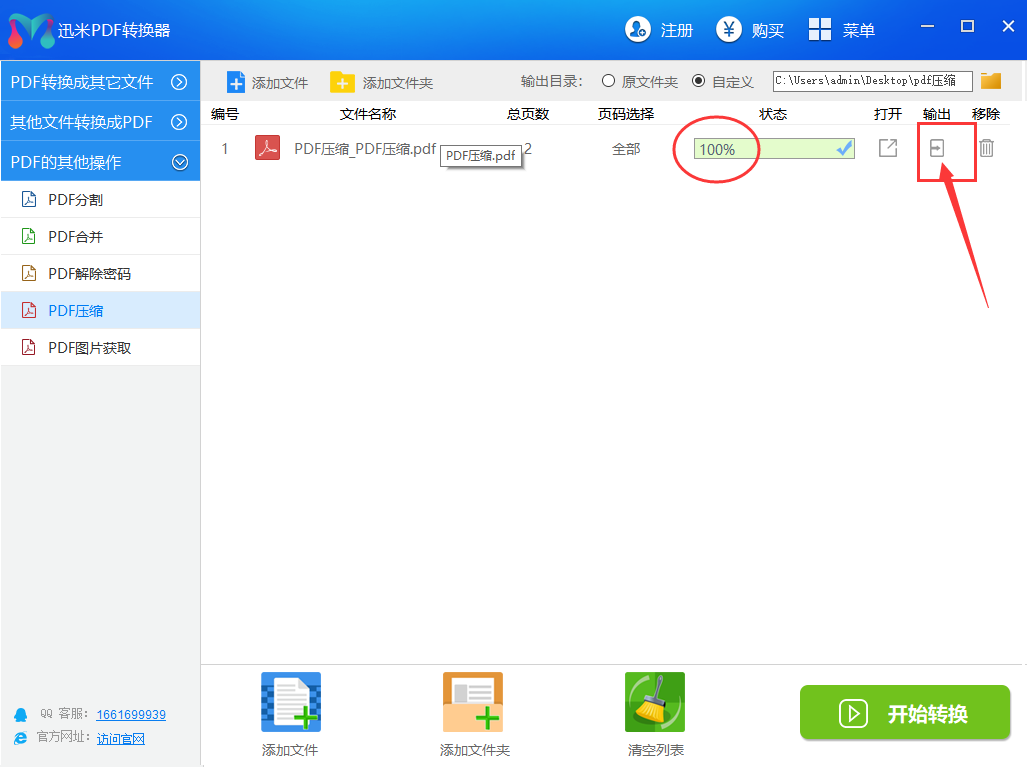1027x767 pixels.
Task: Select the 原文件夹 output option
Action: coord(608,81)
